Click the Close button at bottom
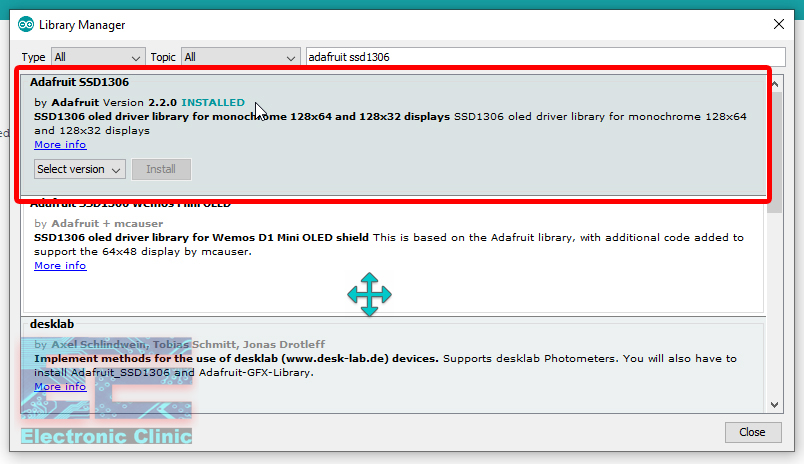The width and height of the screenshot is (804, 464). pos(753,432)
